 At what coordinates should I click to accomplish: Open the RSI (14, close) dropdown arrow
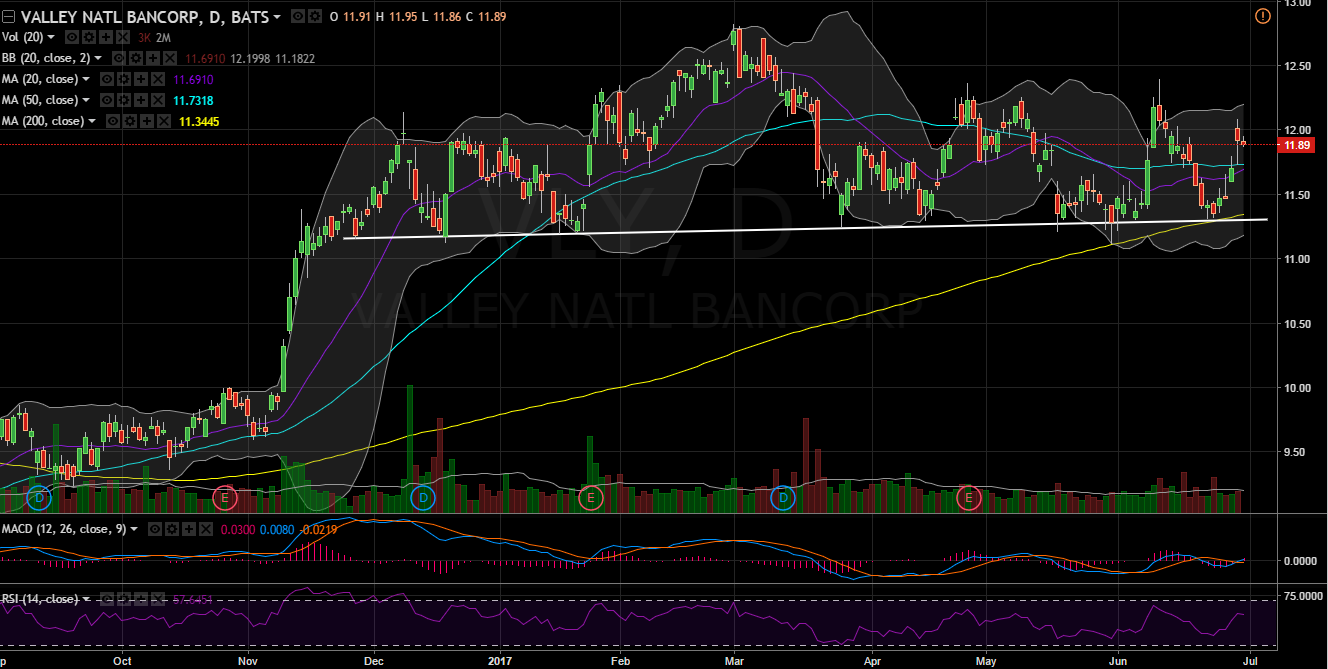pos(88,599)
